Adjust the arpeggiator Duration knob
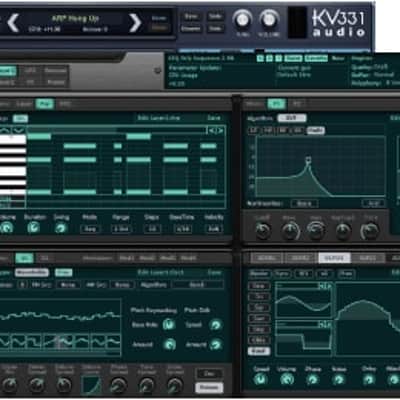This screenshot has height=400, width=400. coord(33,228)
